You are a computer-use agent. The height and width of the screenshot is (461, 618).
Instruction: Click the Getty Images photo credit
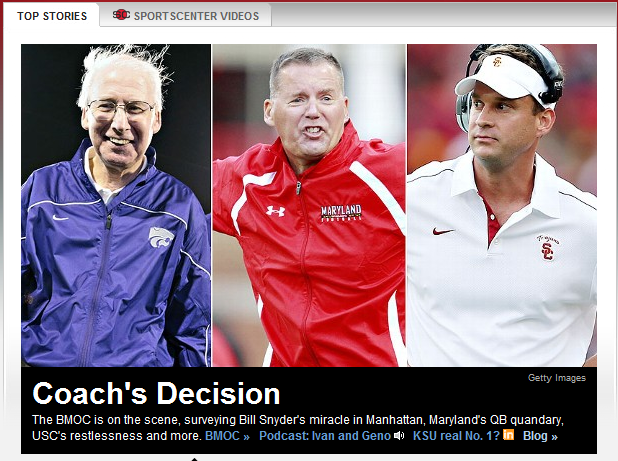[x=557, y=378]
